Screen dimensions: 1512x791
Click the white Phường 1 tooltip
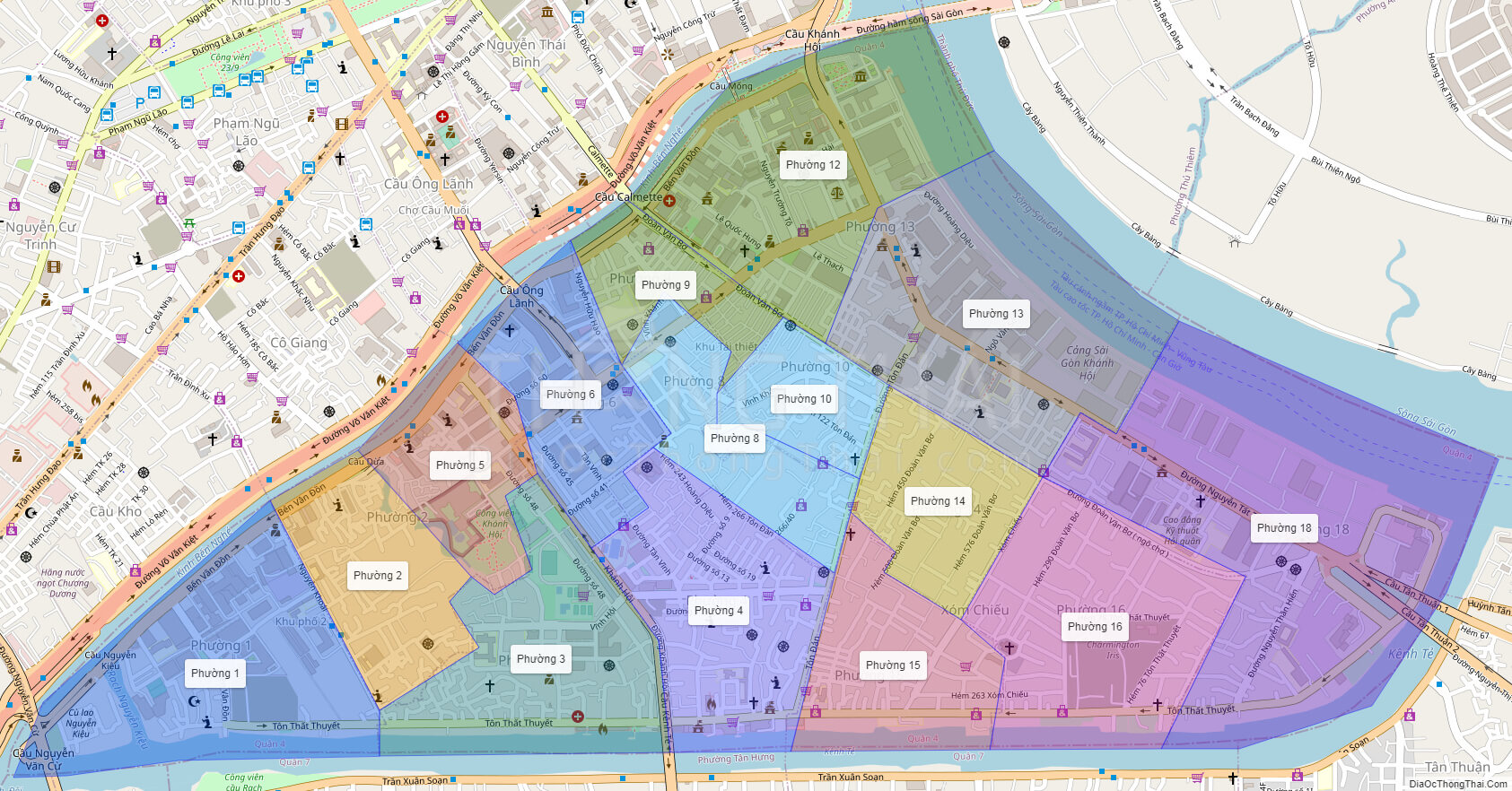click(x=215, y=674)
